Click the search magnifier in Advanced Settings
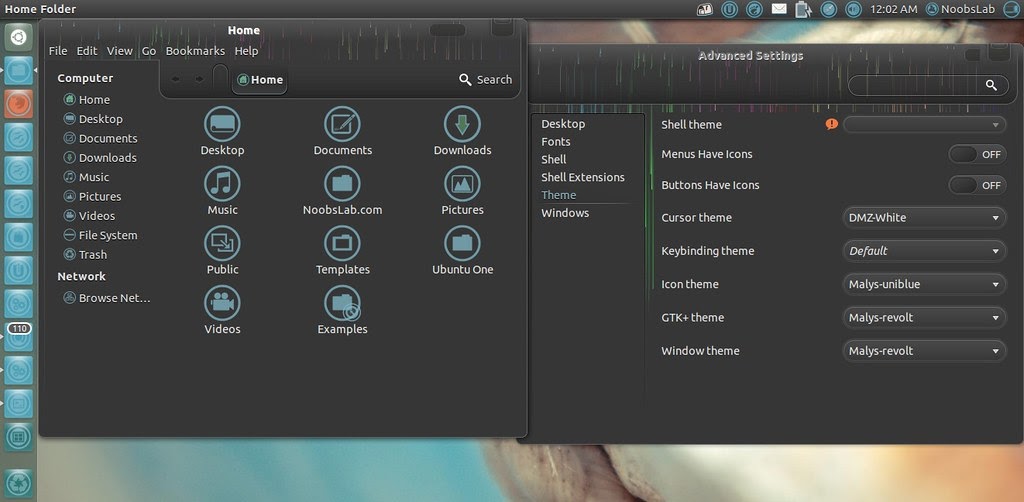The width and height of the screenshot is (1024, 502). pyautogui.click(x=991, y=85)
